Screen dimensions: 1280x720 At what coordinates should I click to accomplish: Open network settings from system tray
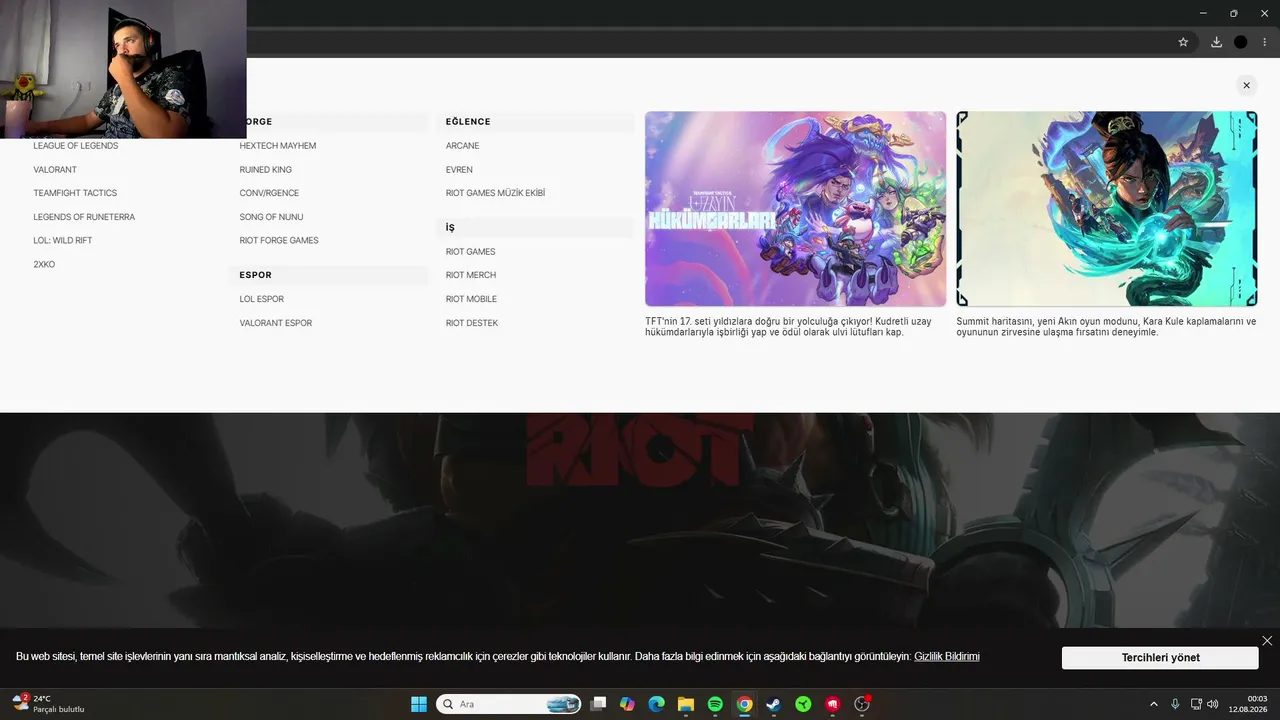(x=1196, y=704)
